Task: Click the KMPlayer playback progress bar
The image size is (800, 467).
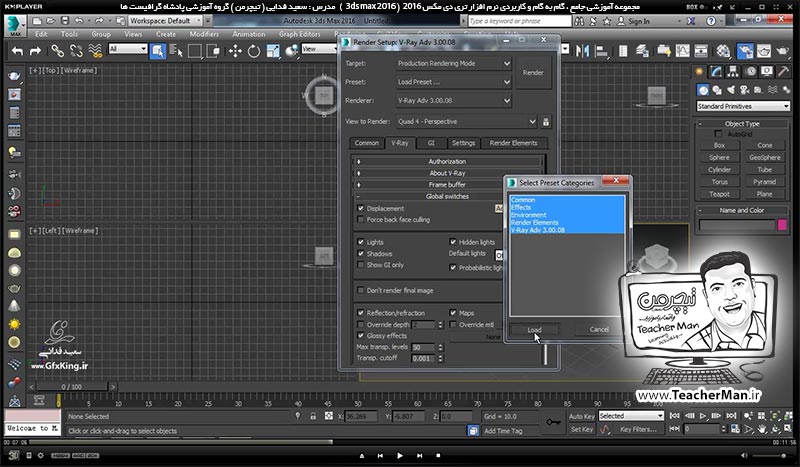Action: 400,442
